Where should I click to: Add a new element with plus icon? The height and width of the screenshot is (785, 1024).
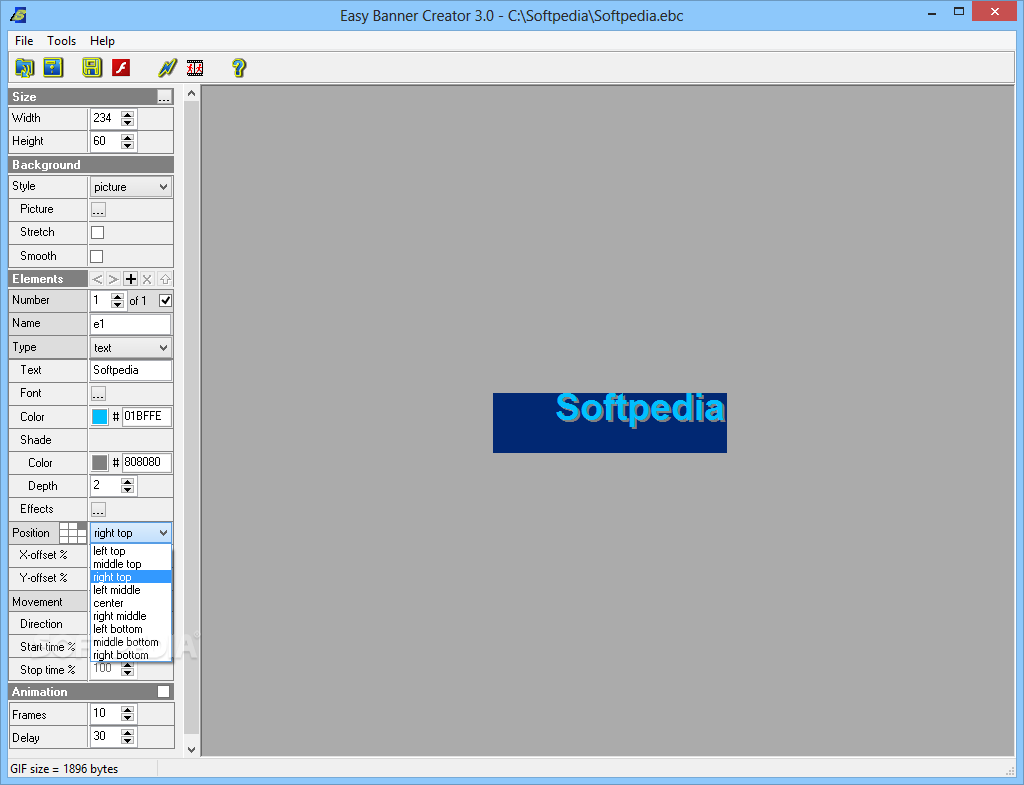(131, 280)
